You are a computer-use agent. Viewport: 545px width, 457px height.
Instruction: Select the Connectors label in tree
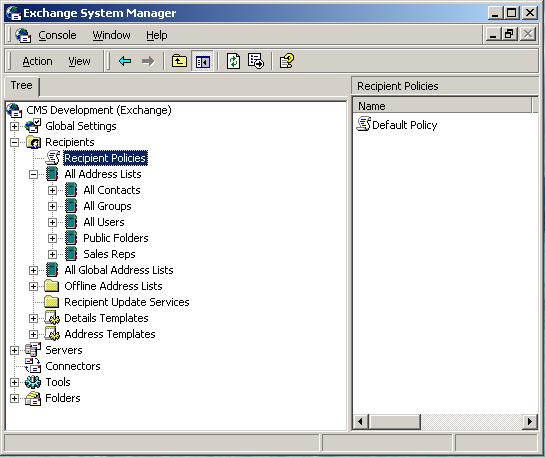click(x=73, y=366)
